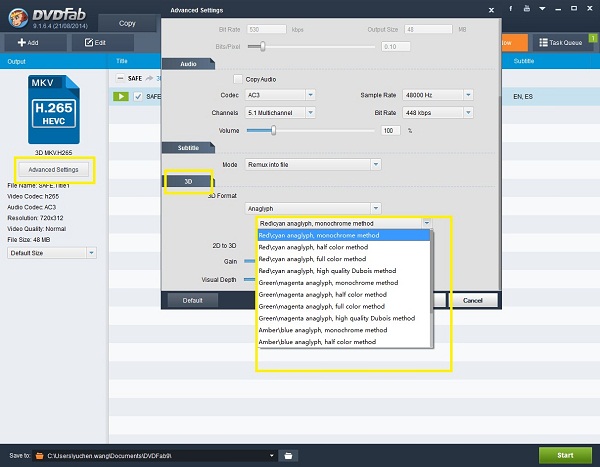Click the Video Codec: h265 text
This screenshot has width=600, height=467.
coord(33,196)
